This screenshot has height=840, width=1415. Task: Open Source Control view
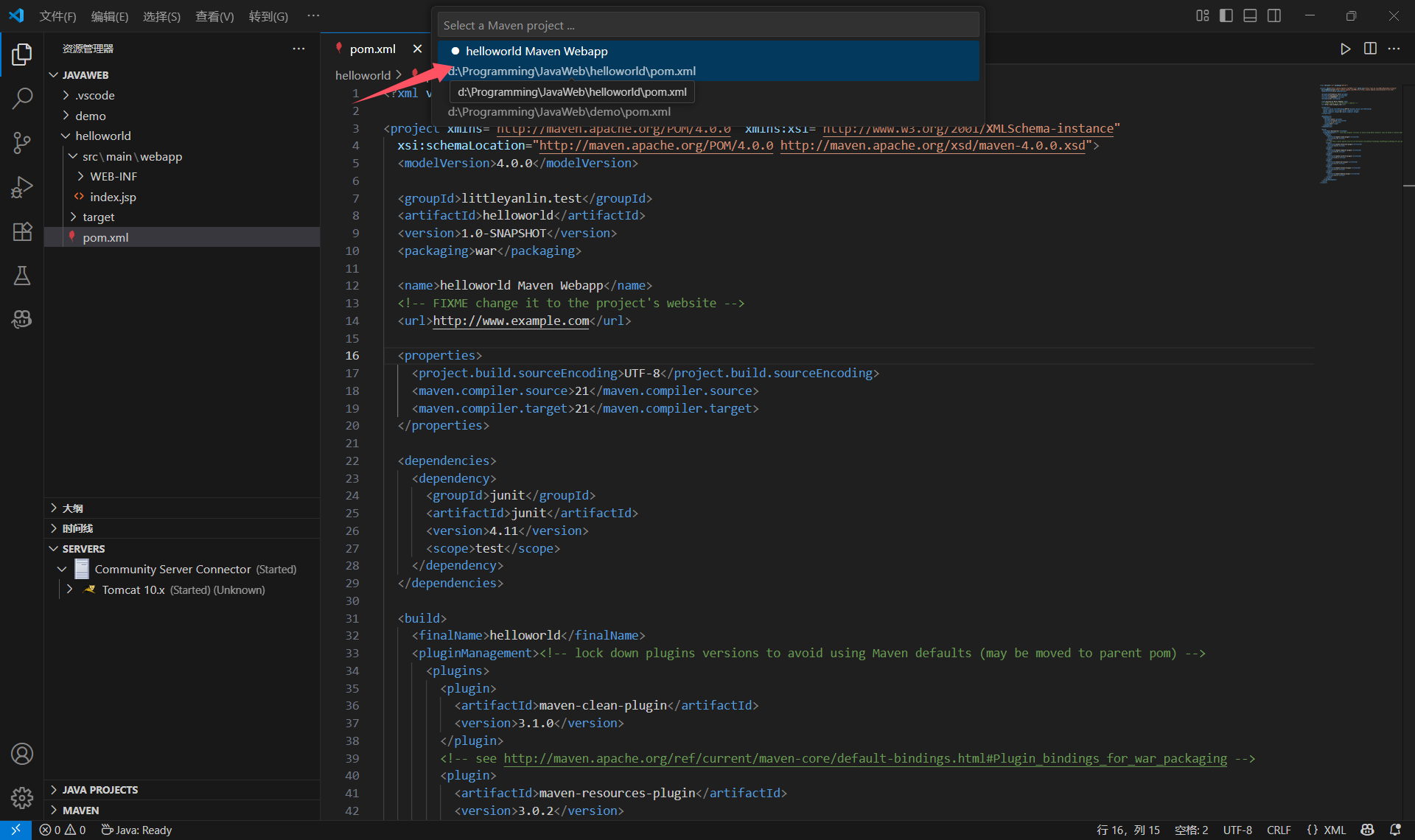click(22, 142)
